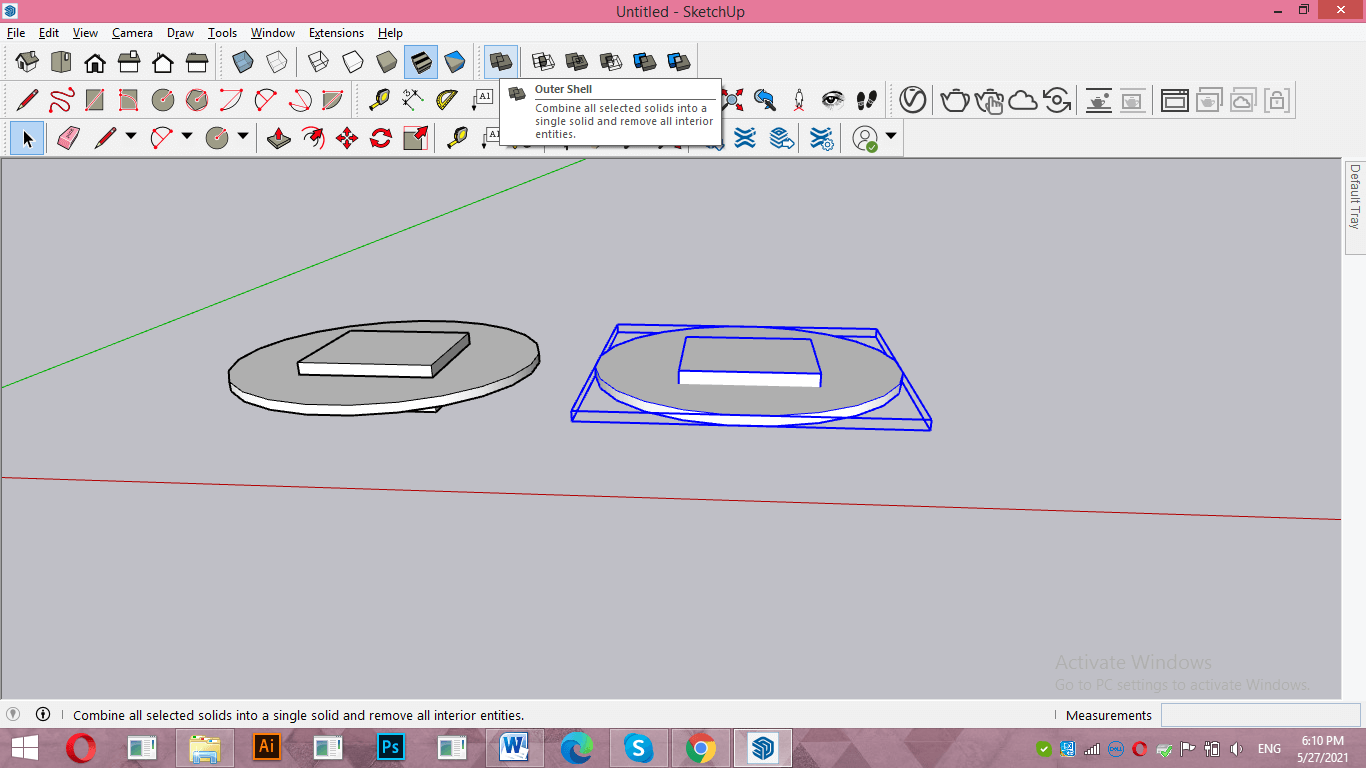Select the Freehand tool
The width and height of the screenshot is (1366, 768).
pos(61,100)
